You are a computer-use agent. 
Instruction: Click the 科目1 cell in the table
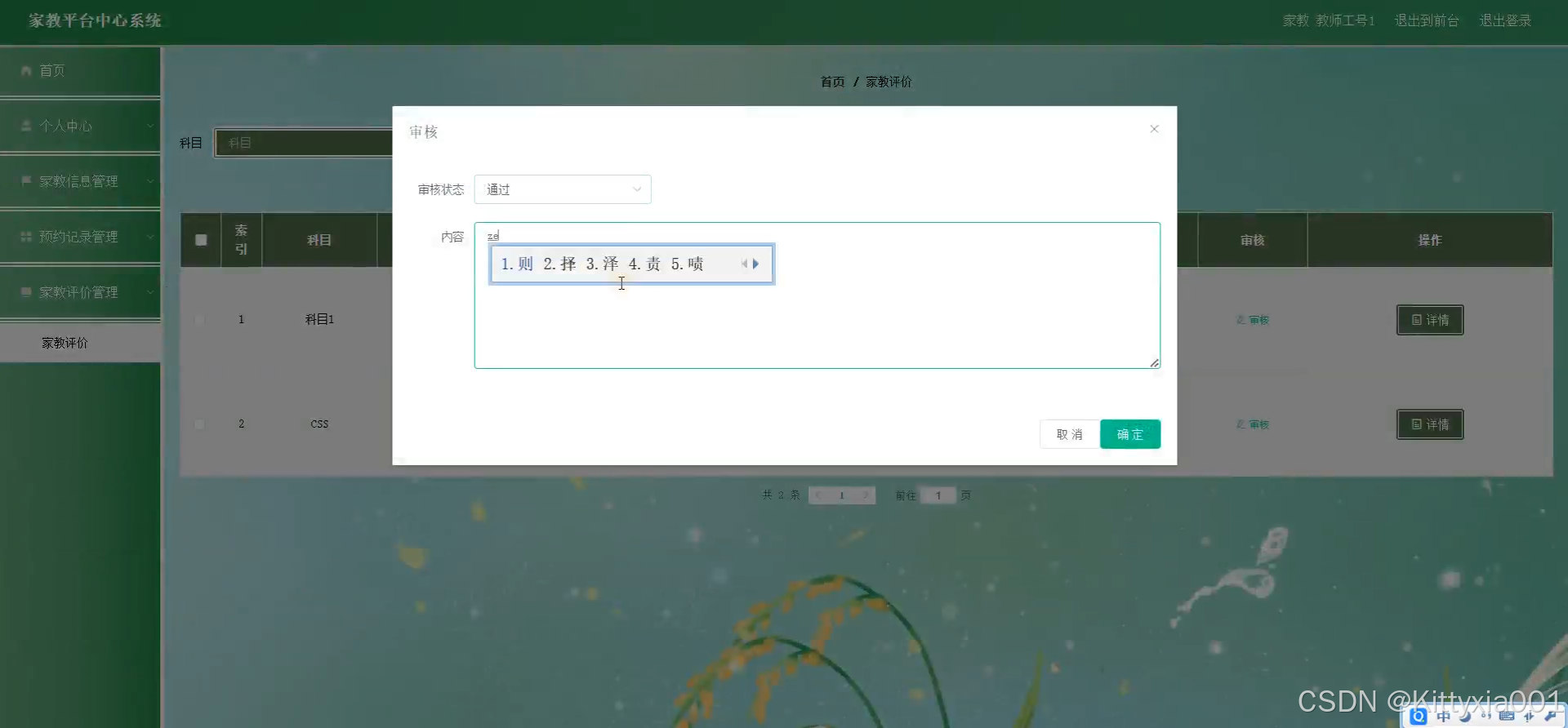(319, 319)
